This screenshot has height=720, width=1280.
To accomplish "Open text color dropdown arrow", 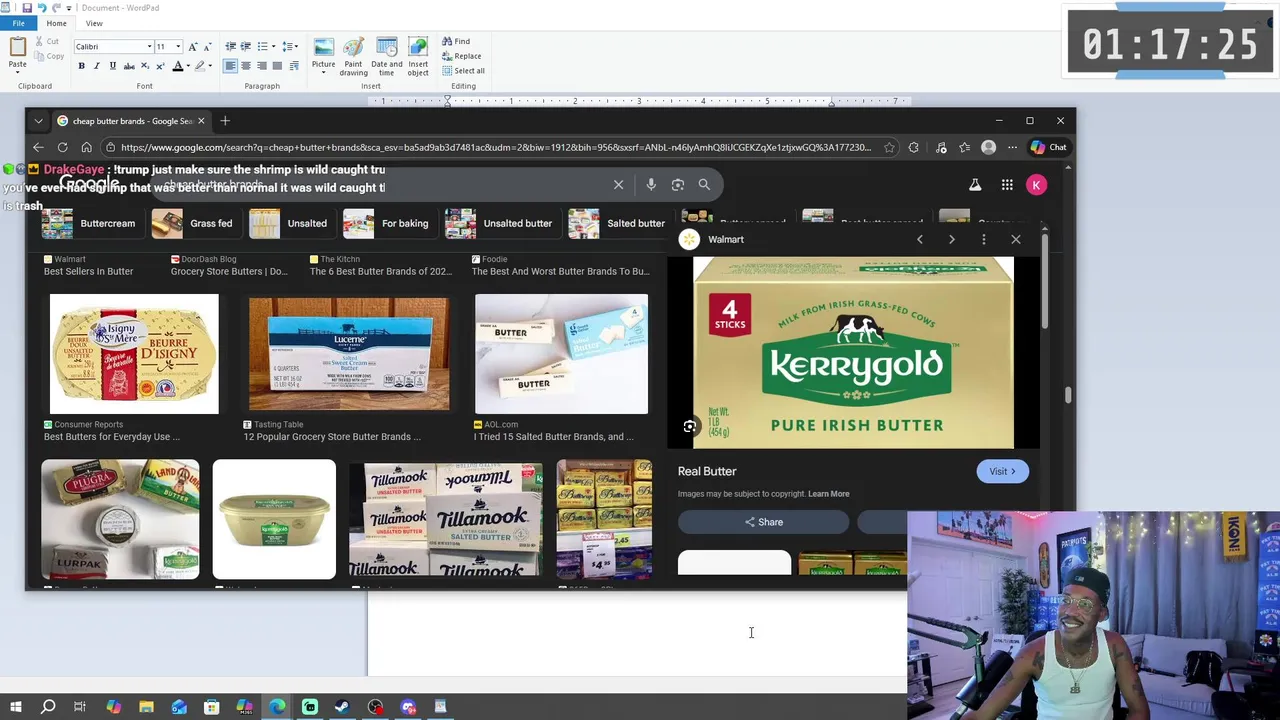I will [x=187, y=66].
